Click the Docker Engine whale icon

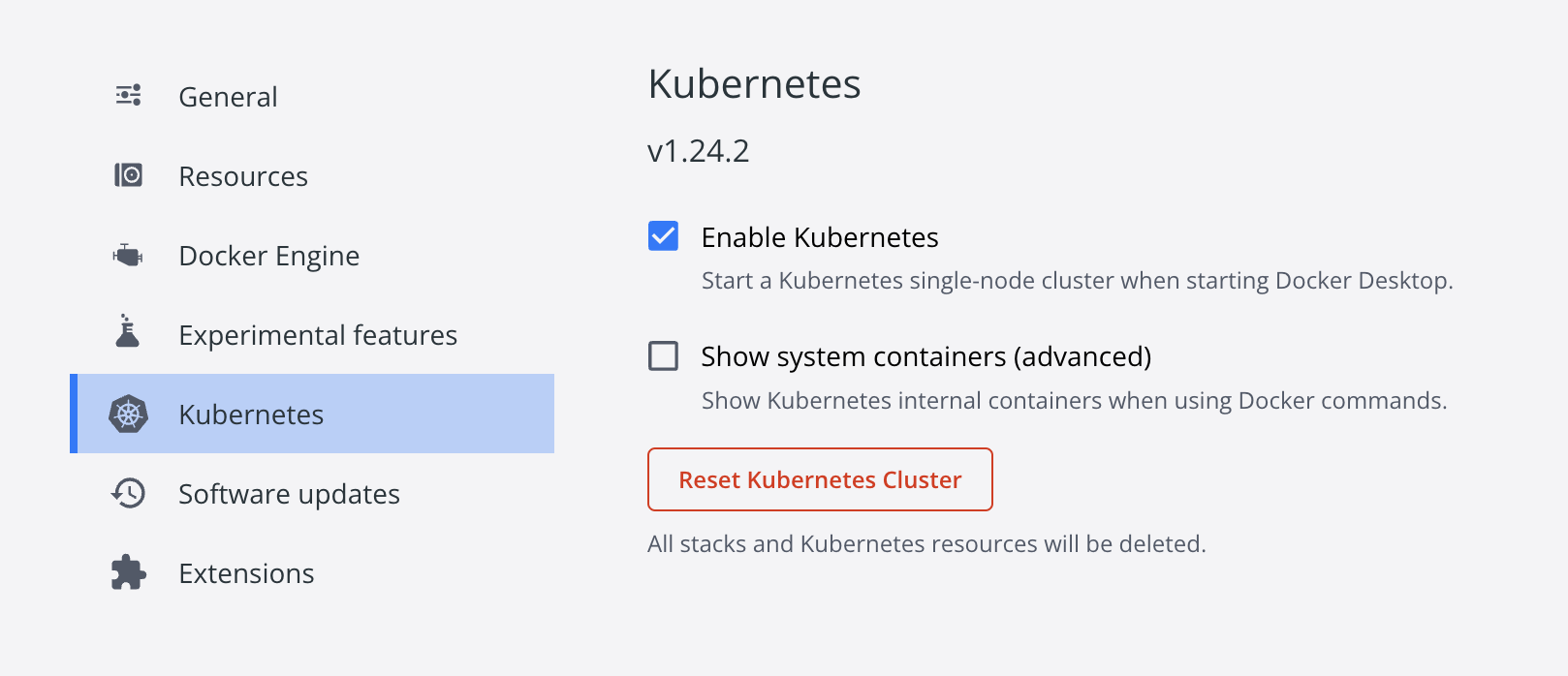click(127, 255)
